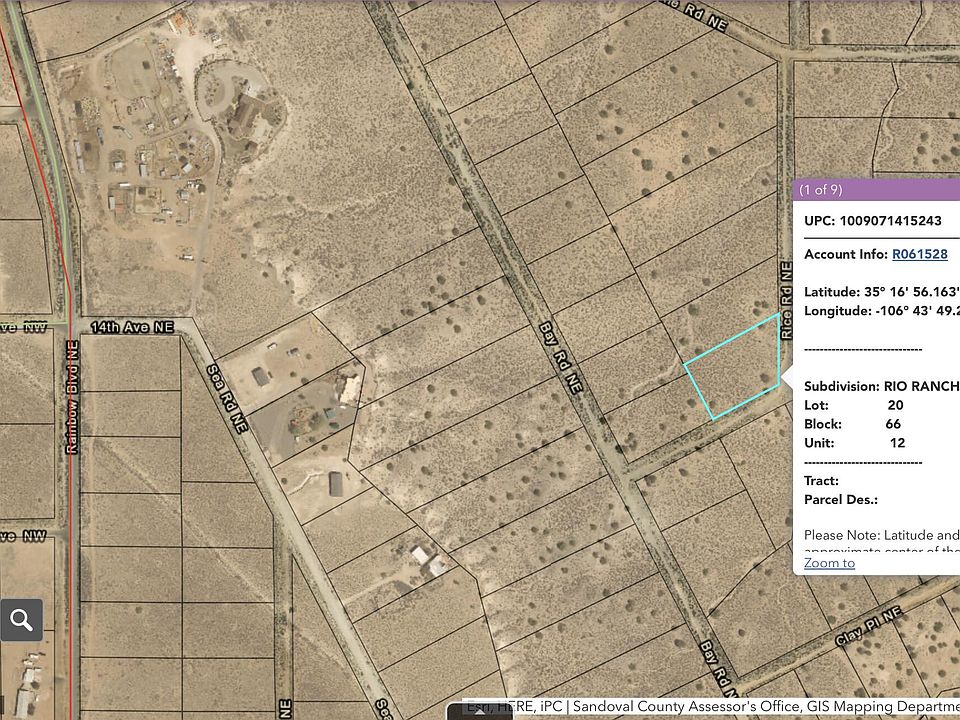Click the Lot: 20 row
The image size is (960, 720).
pyautogui.click(x=854, y=405)
